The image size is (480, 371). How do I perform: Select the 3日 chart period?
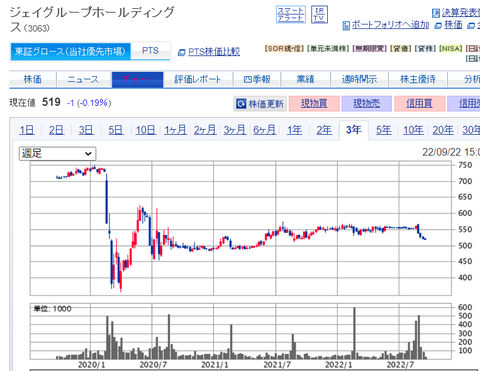[86, 130]
